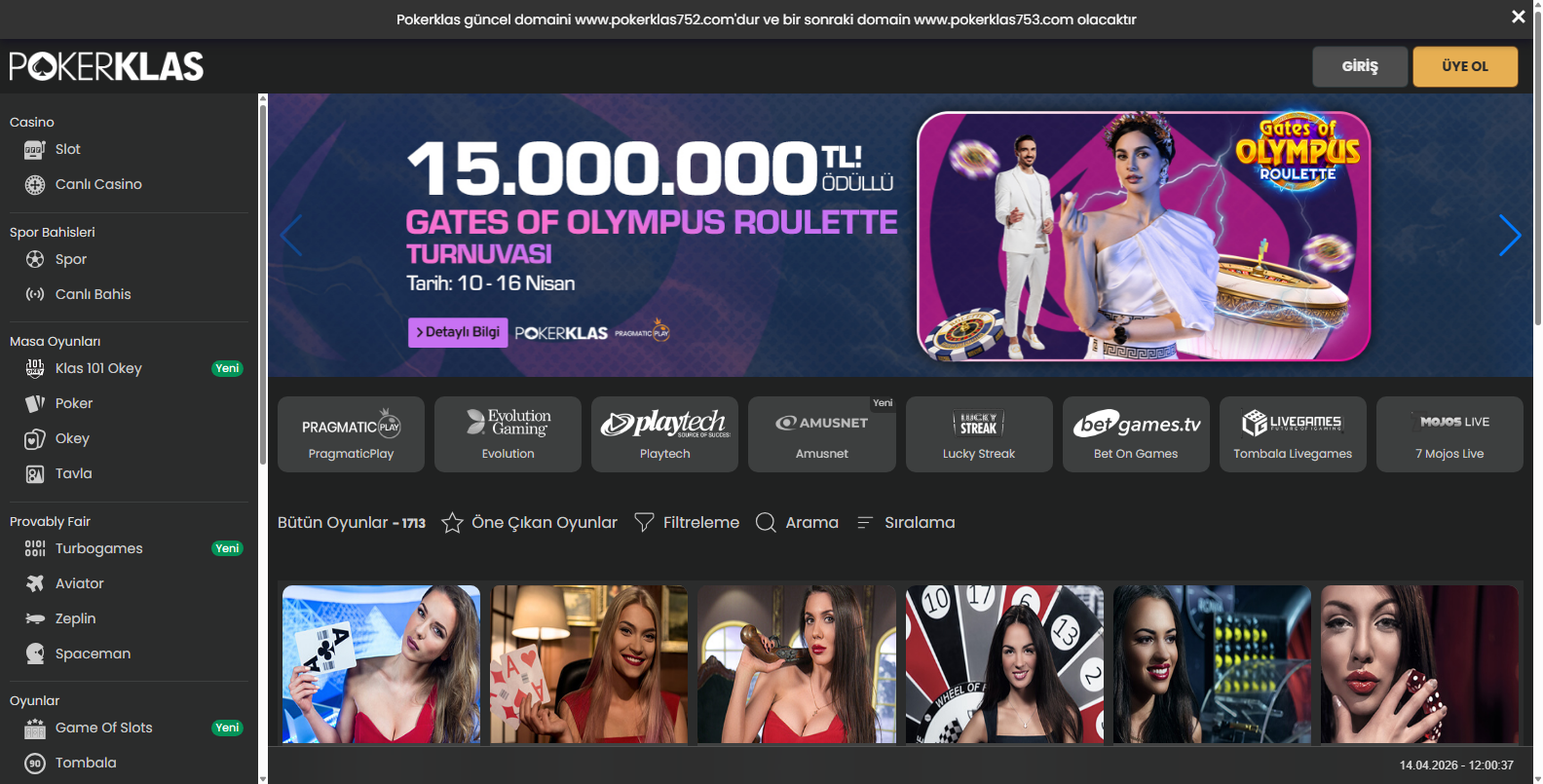Image resolution: width=1543 pixels, height=784 pixels.
Task: Select Tombala Livegames provider tile
Action: (x=1293, y=434)
